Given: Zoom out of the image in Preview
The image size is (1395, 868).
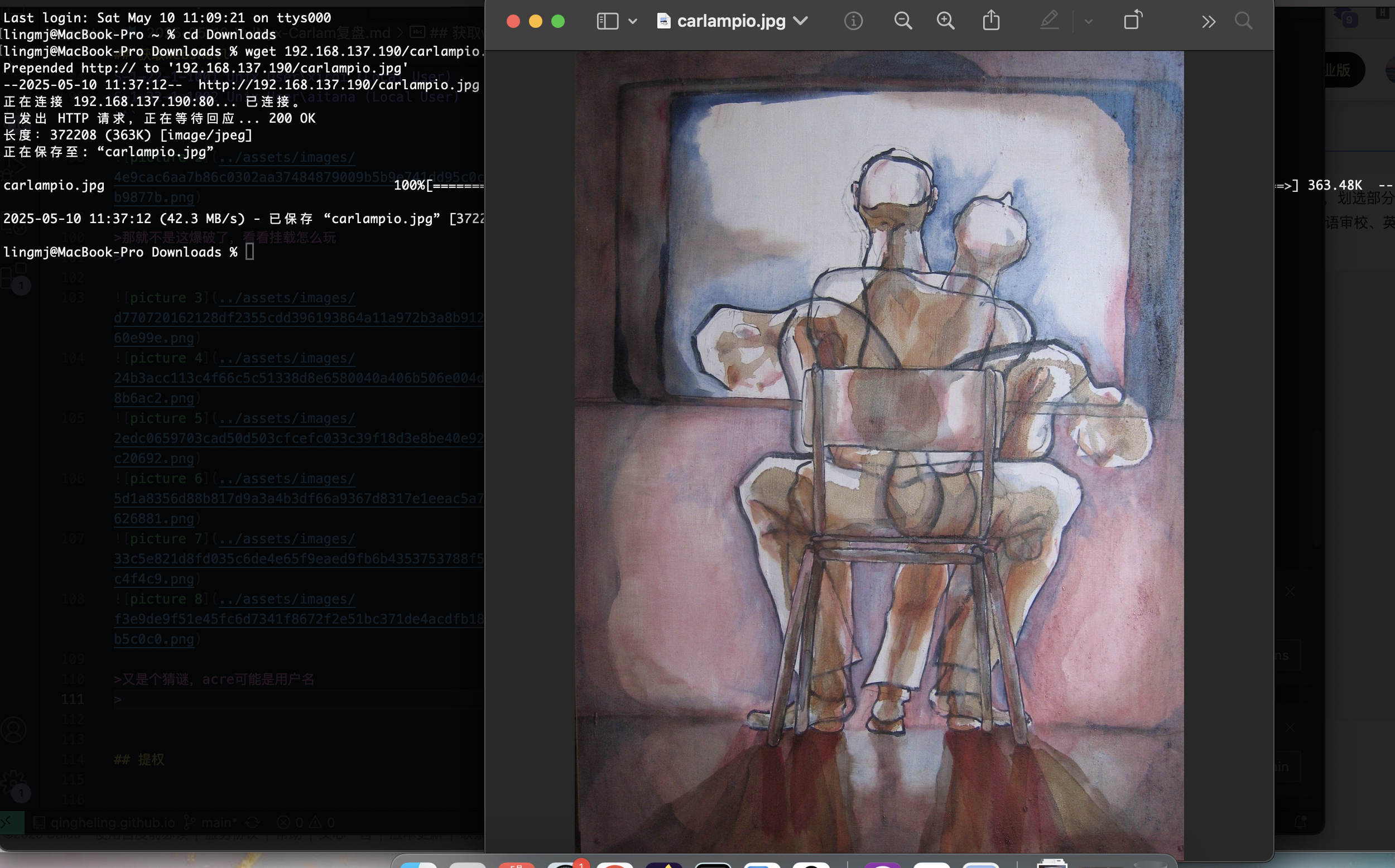Looking at the screenshot, I should tap(903, 21).
